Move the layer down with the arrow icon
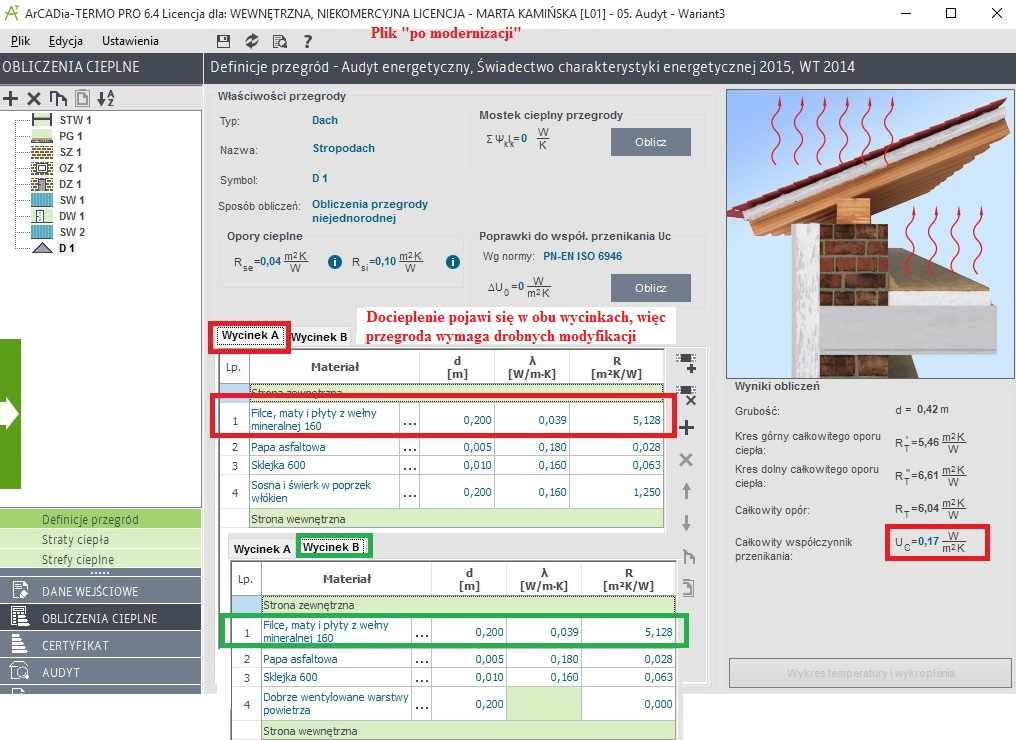The width and height of the screenshot is (1016, 740). pyautogui.click(x=686, y=523)
